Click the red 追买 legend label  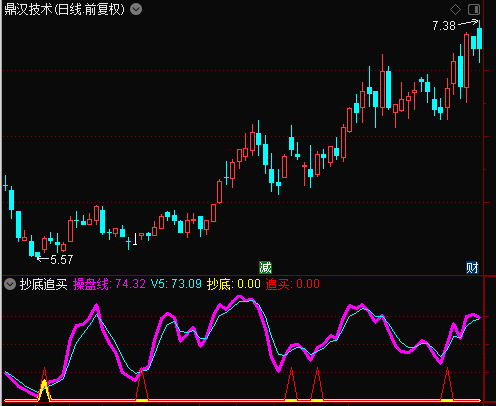tap(293, 284)
